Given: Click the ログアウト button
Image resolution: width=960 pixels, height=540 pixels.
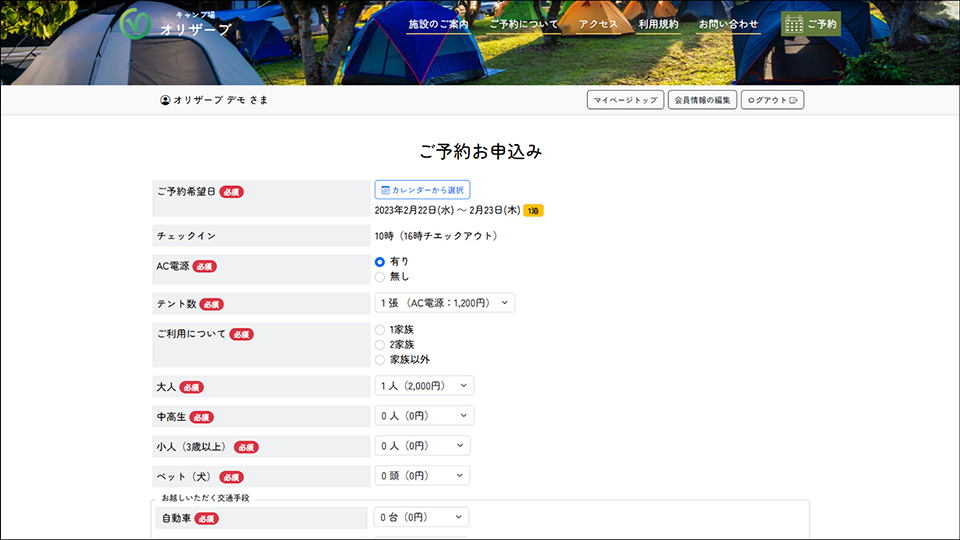Looking at the screenshot, I should point(772,100).
